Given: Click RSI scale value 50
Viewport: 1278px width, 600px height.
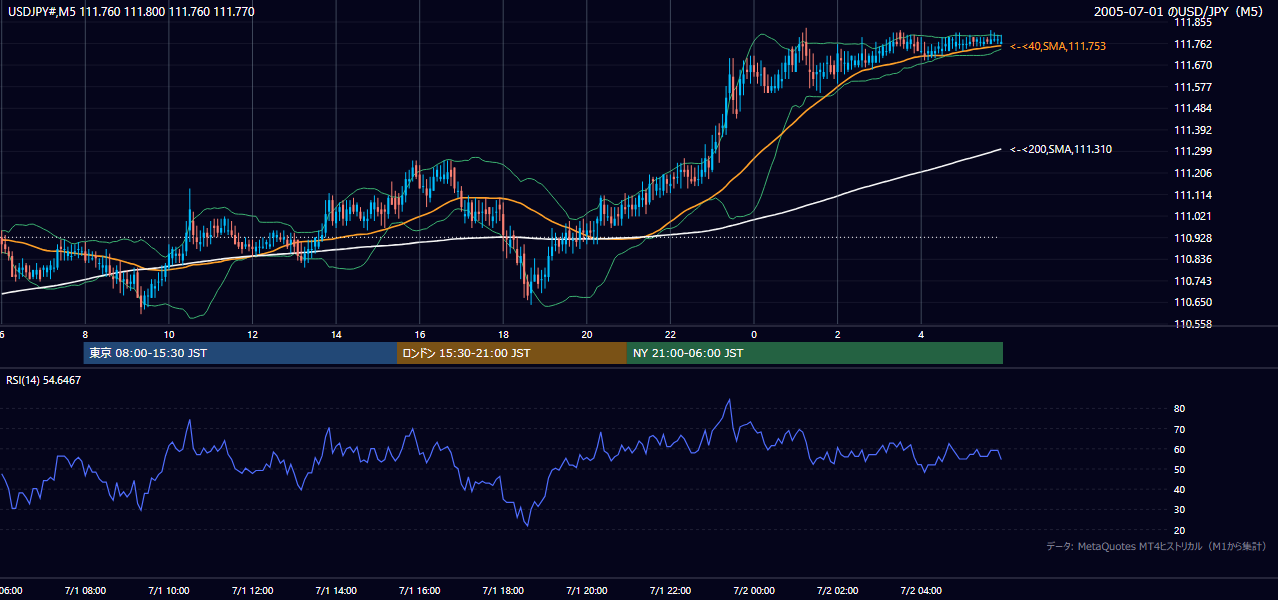Looking at the screenshot, I should point(1180,469).
